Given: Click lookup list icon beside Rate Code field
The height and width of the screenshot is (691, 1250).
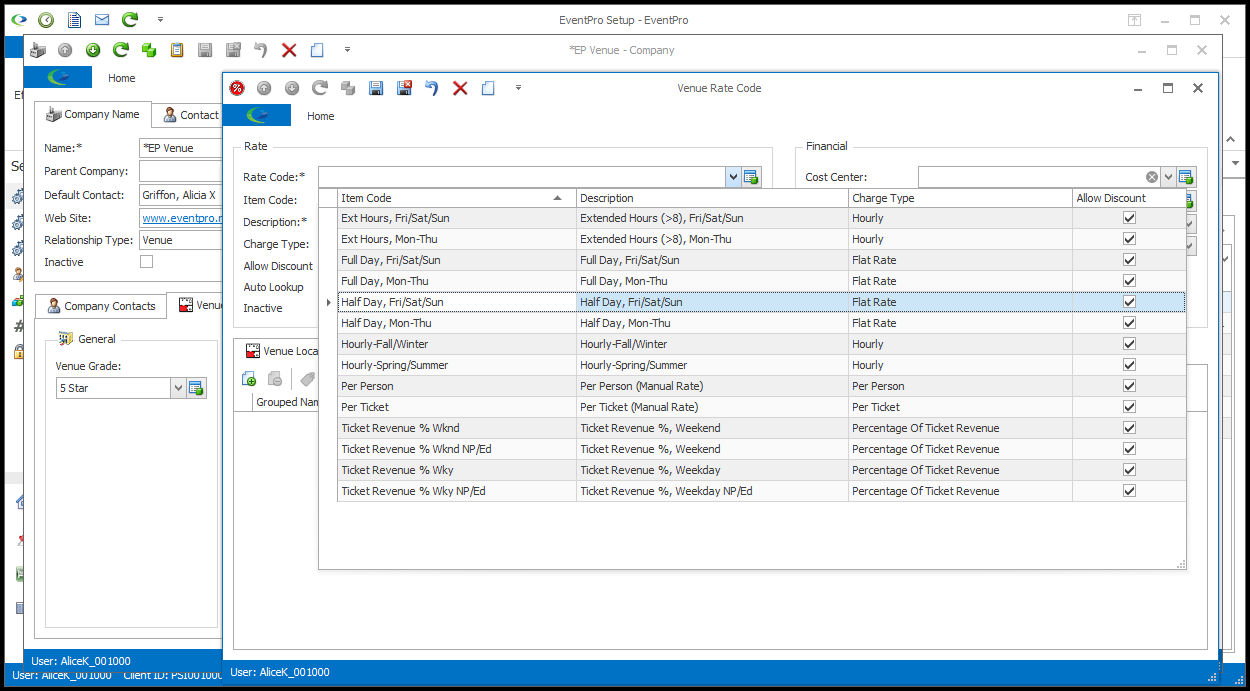Looking at the screenshot, I should point(751,177).
